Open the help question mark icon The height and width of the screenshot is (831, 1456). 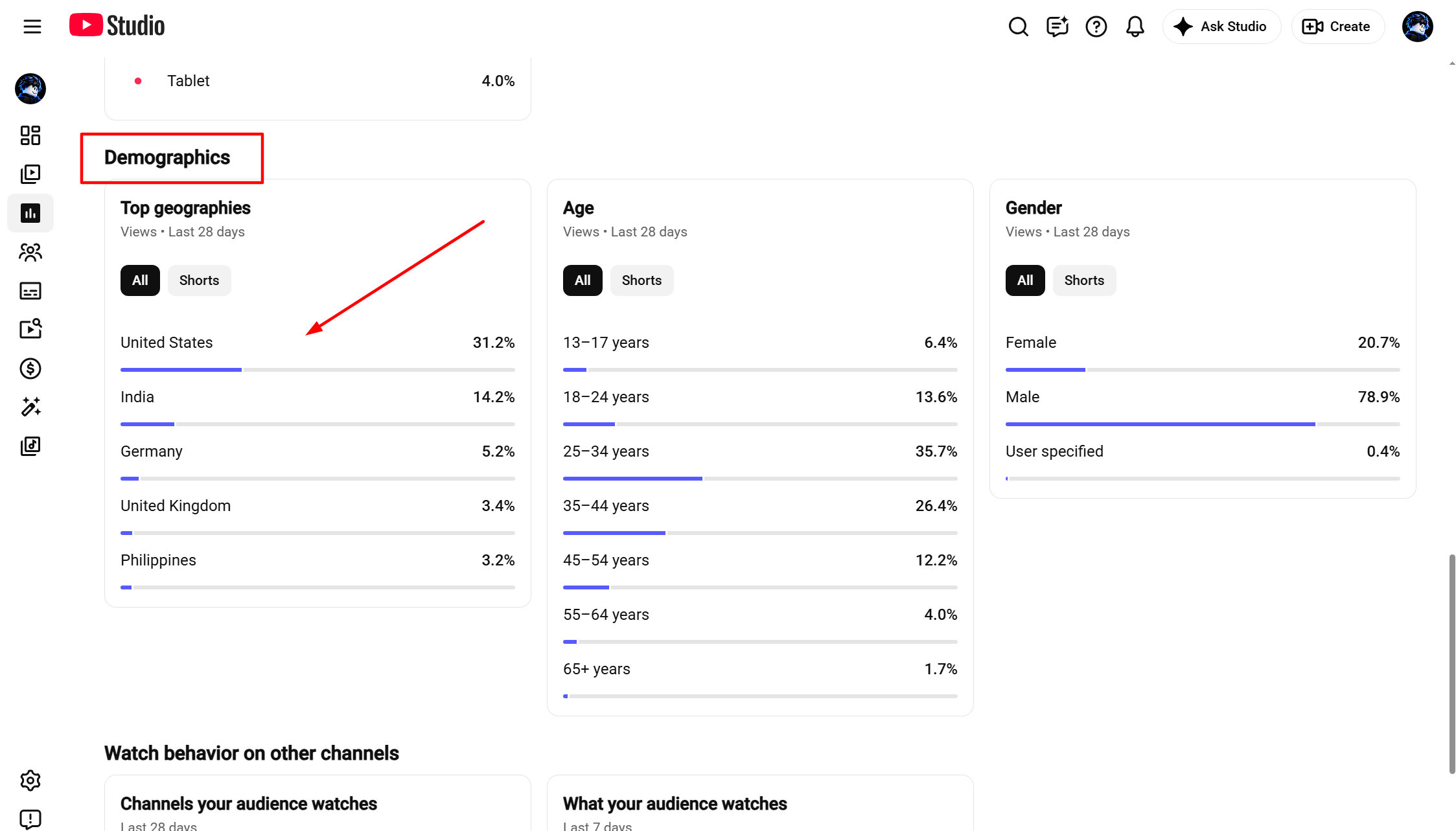[1096, 27]
